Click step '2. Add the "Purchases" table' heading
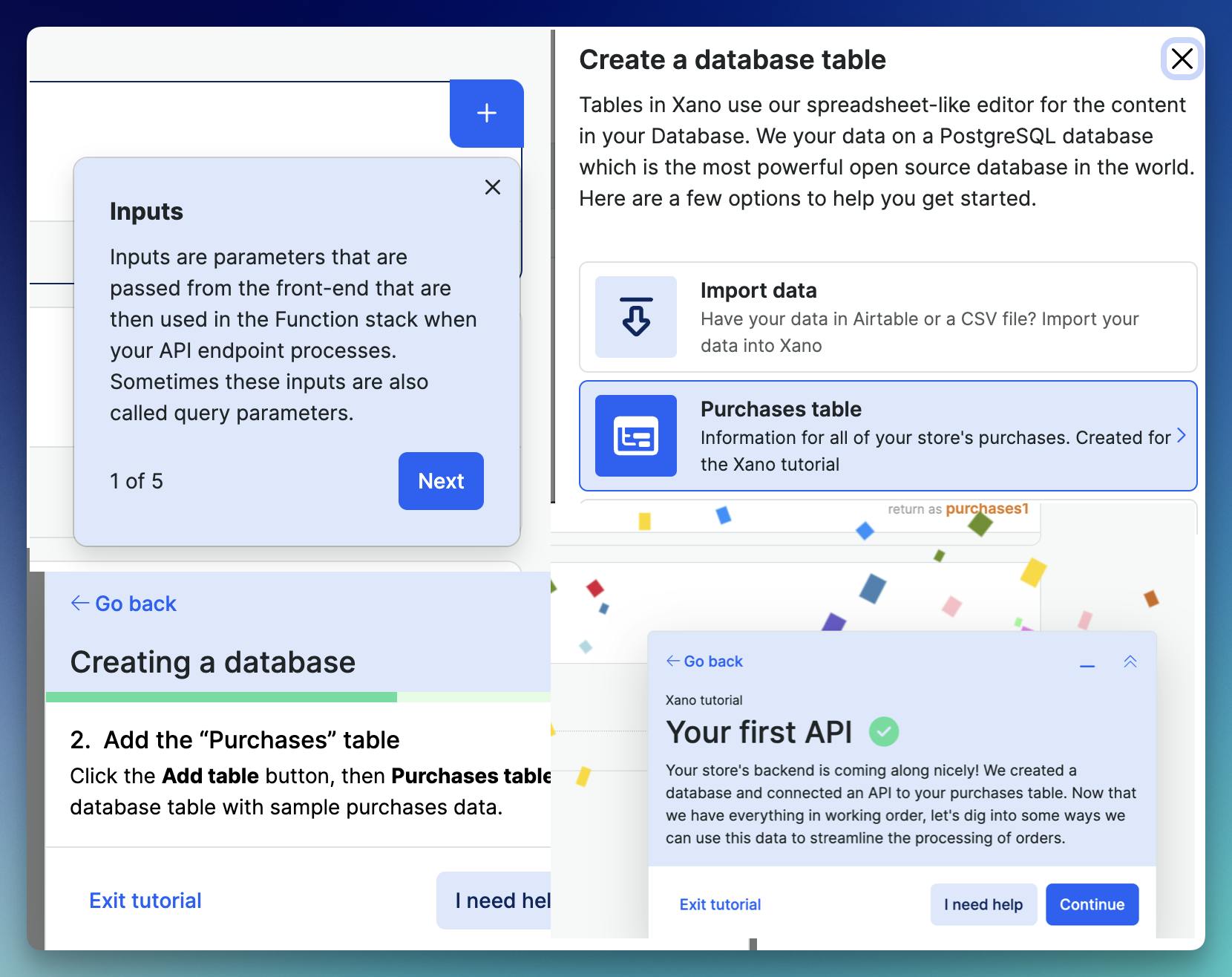The width and height of the screenshot is (1232, 977). (x=235, y=740)
